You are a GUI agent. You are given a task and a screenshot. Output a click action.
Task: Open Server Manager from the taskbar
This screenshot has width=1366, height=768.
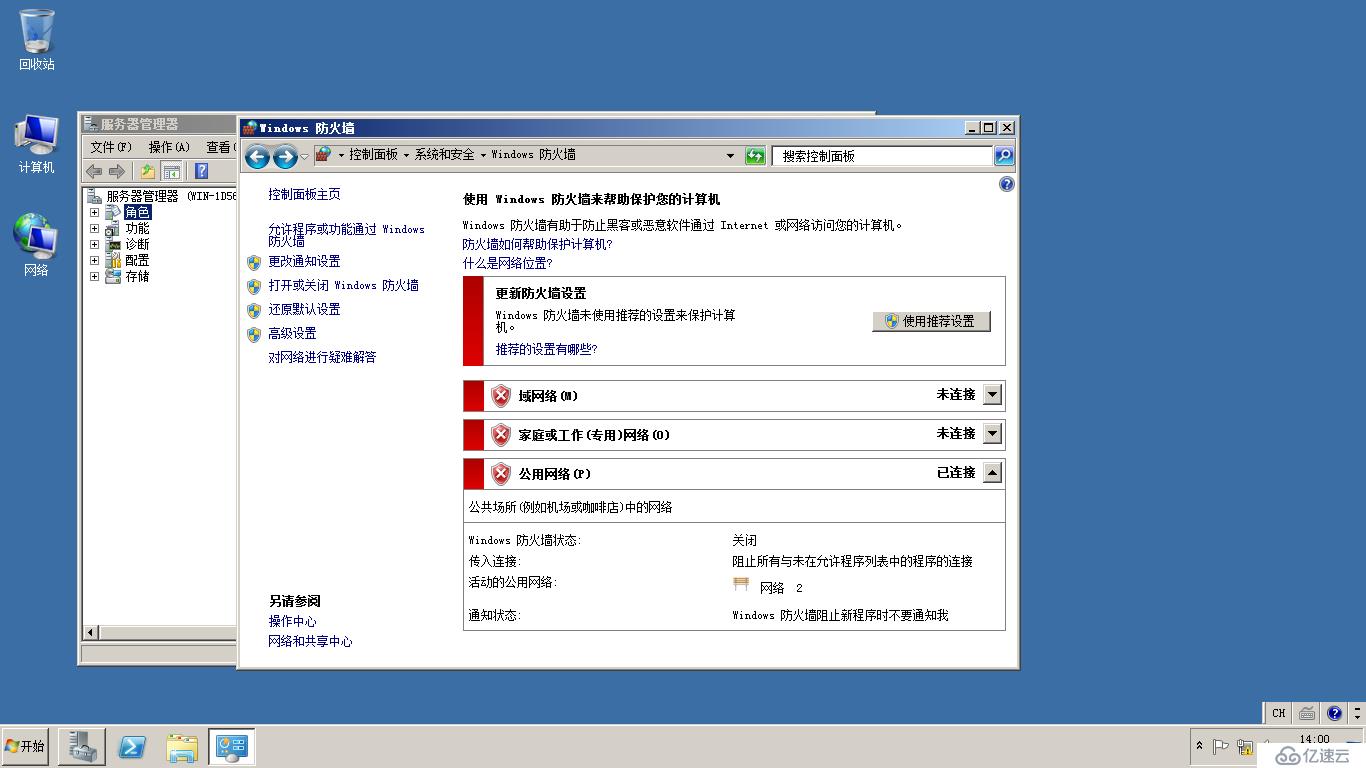(81, 746)
